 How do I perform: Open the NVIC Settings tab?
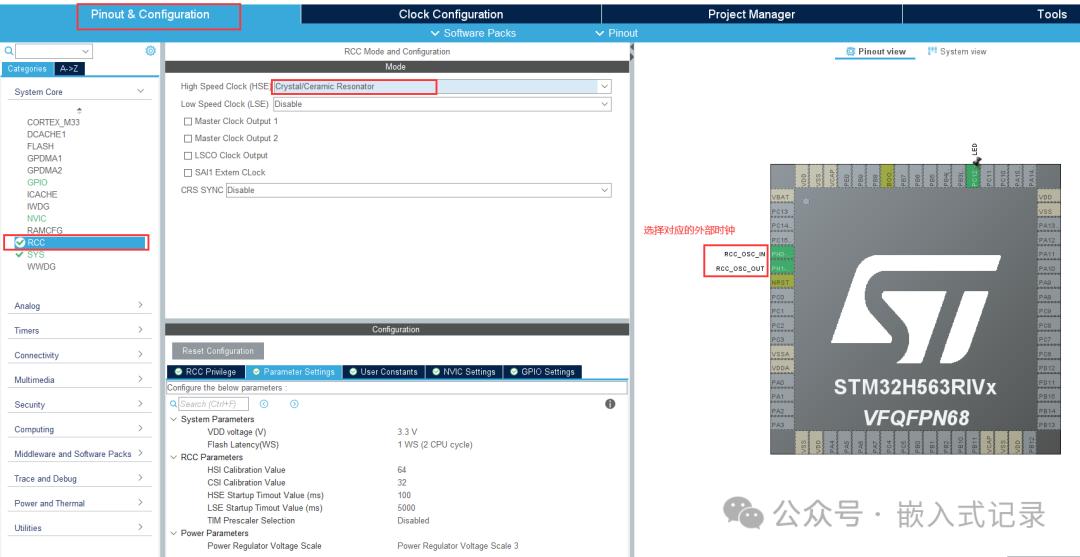[x=464, y=372]
